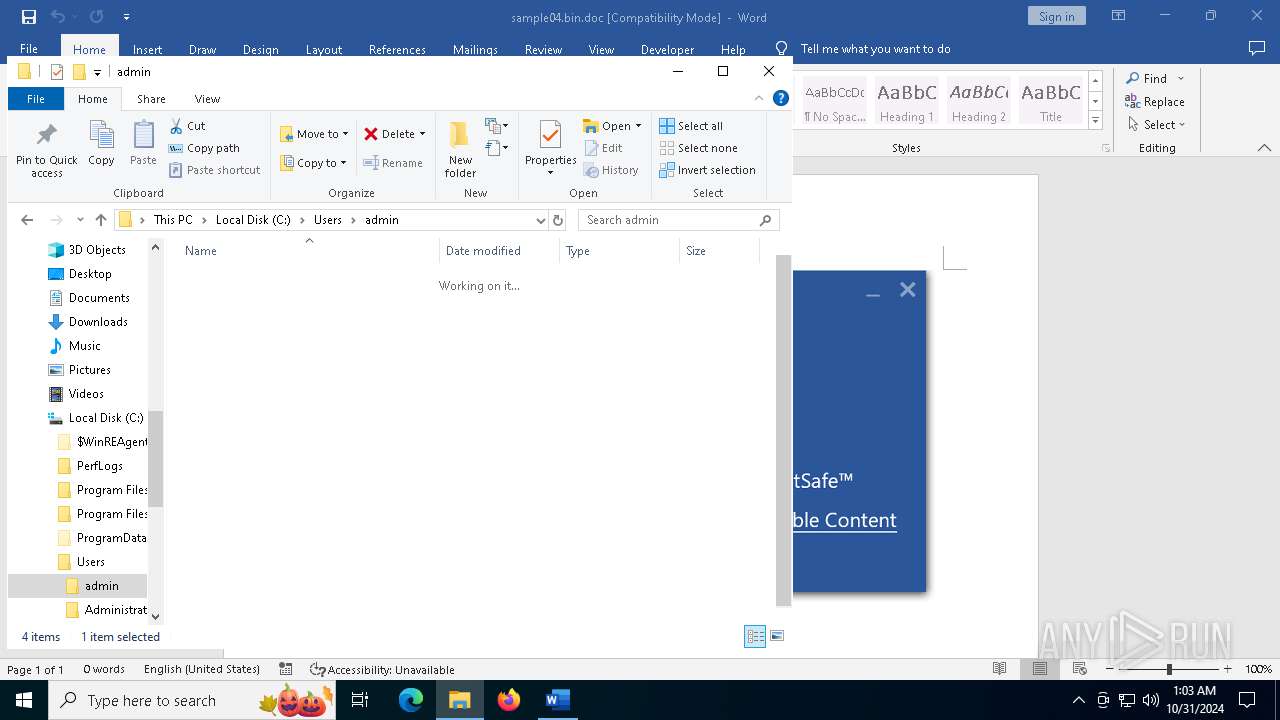The height and width of the screenshot is (720, 1280).
Task: Switch to Large icons view
Action: coord(777,636)
